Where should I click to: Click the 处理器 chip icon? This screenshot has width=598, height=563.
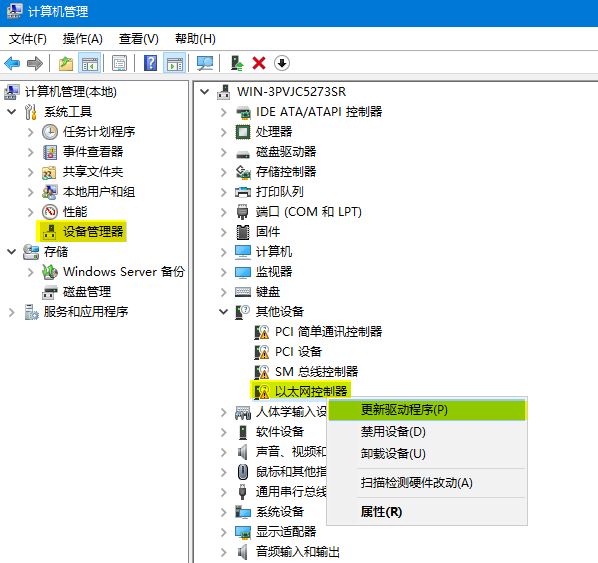[243, 132]
